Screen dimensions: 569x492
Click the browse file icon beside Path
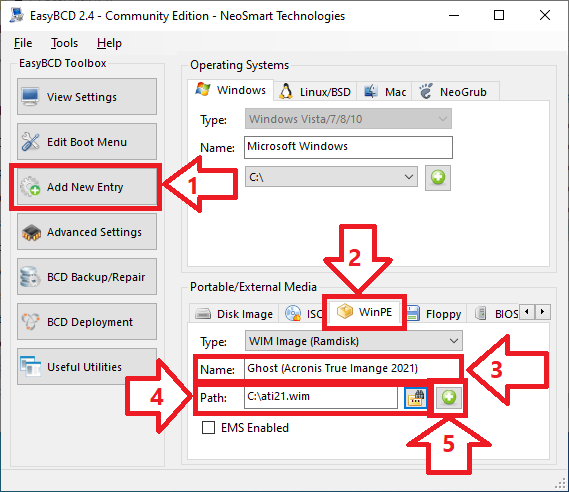(416, 398)
